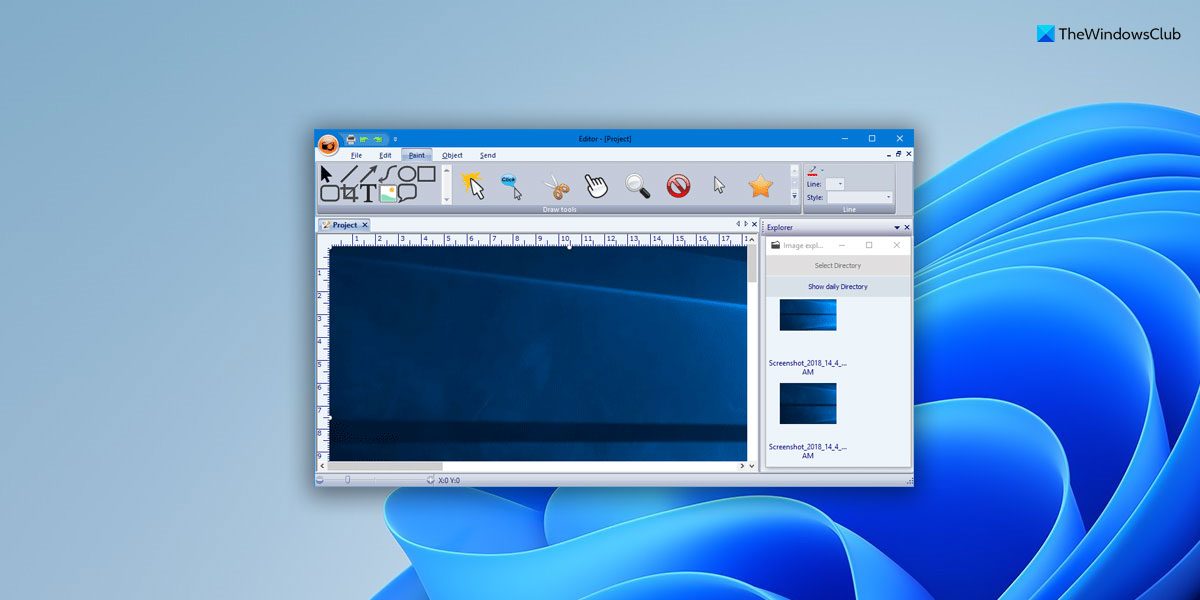This screenshot has height=600, width=1200.
Task: Click TheWindowsClub logo
Action: (x=1109, y=33)
